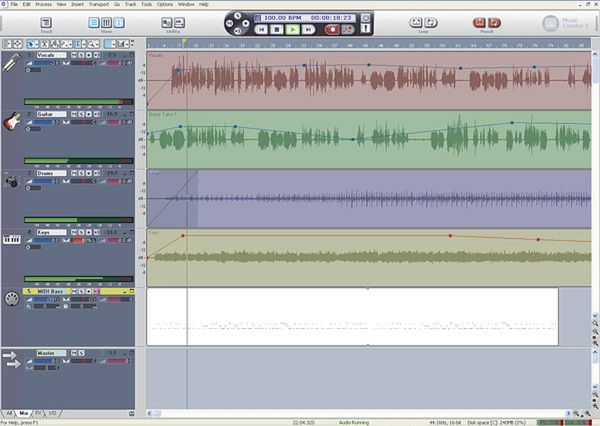This screenshot has height=426, width=600.
Task: Adjust the Master bus volume slider
Action: pyautogui.click(x=47, y=361)
